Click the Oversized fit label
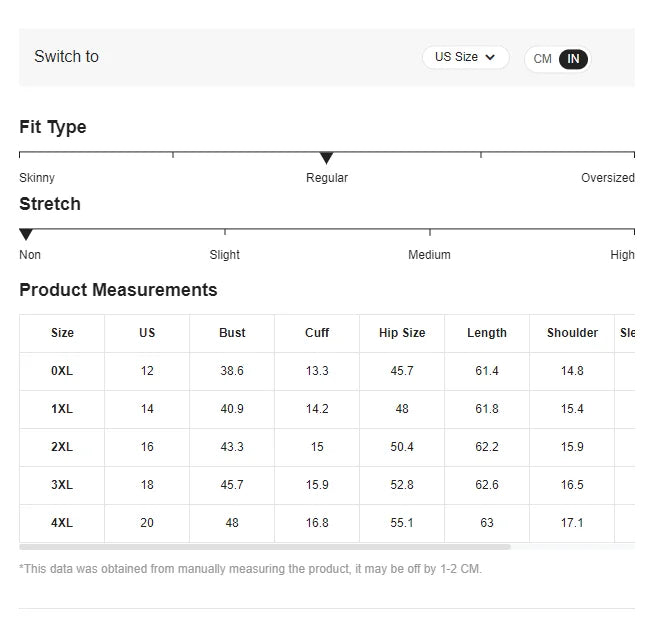 607,178
